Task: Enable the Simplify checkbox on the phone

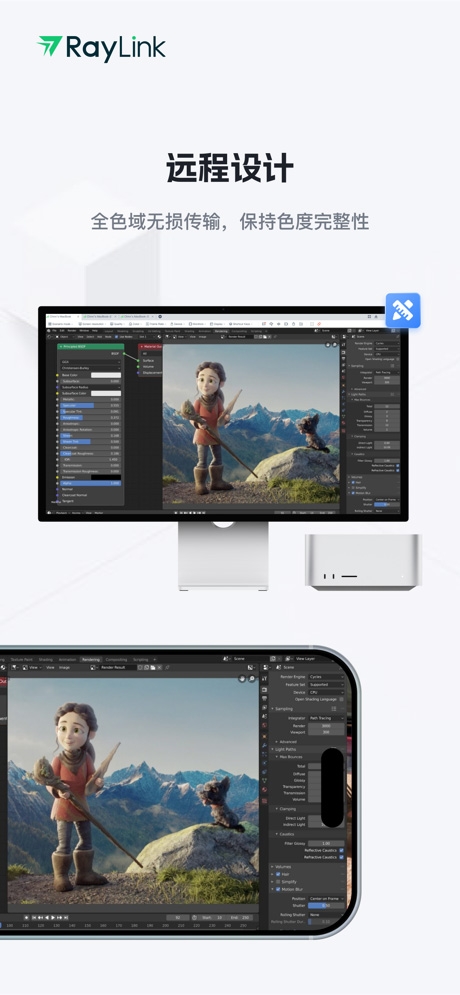Action: coord(278,882)
